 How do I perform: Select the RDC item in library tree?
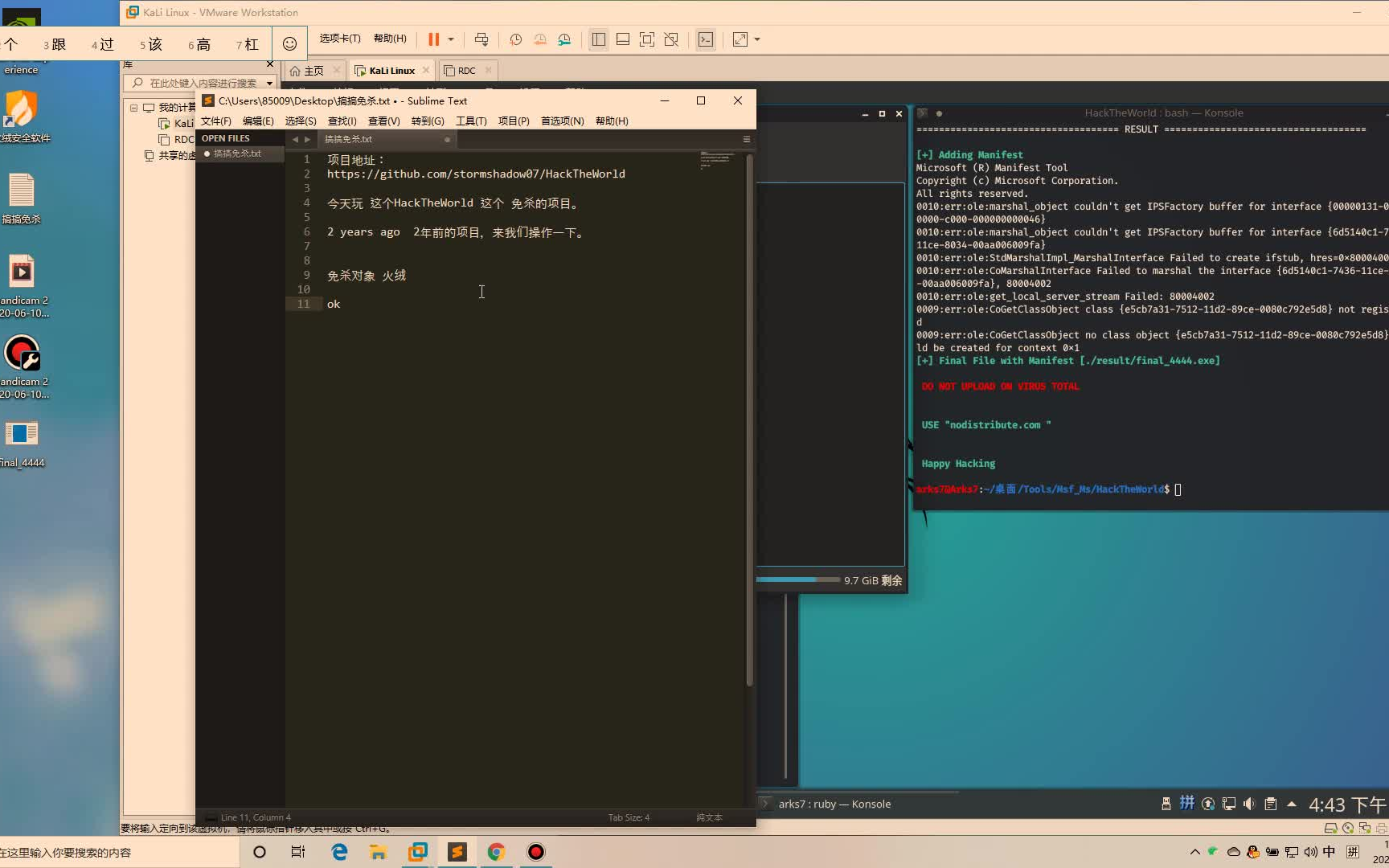[x=178, y=140]
